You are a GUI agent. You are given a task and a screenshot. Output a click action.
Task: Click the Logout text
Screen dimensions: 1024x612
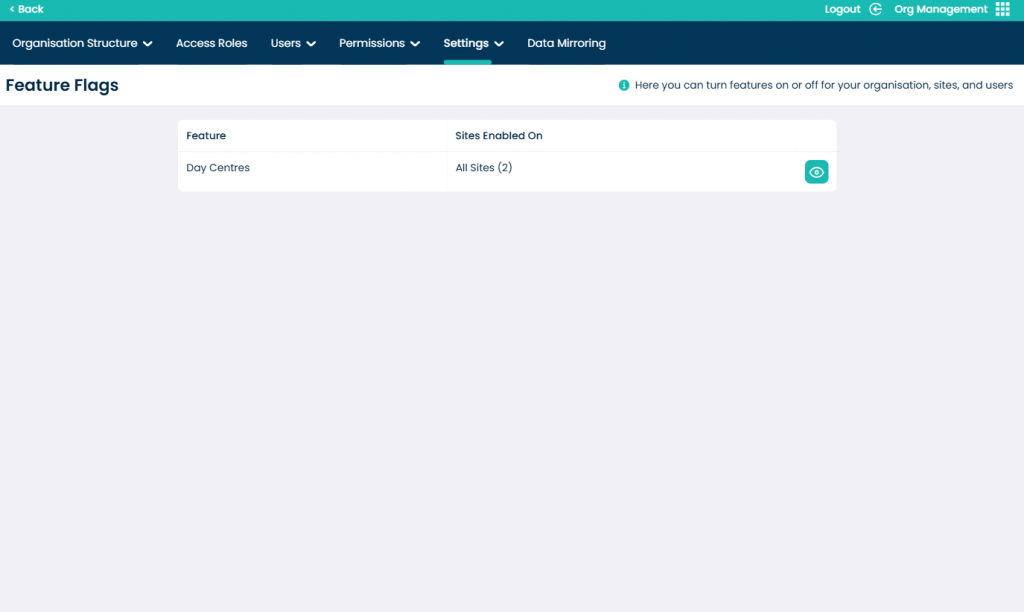(842, 9)
